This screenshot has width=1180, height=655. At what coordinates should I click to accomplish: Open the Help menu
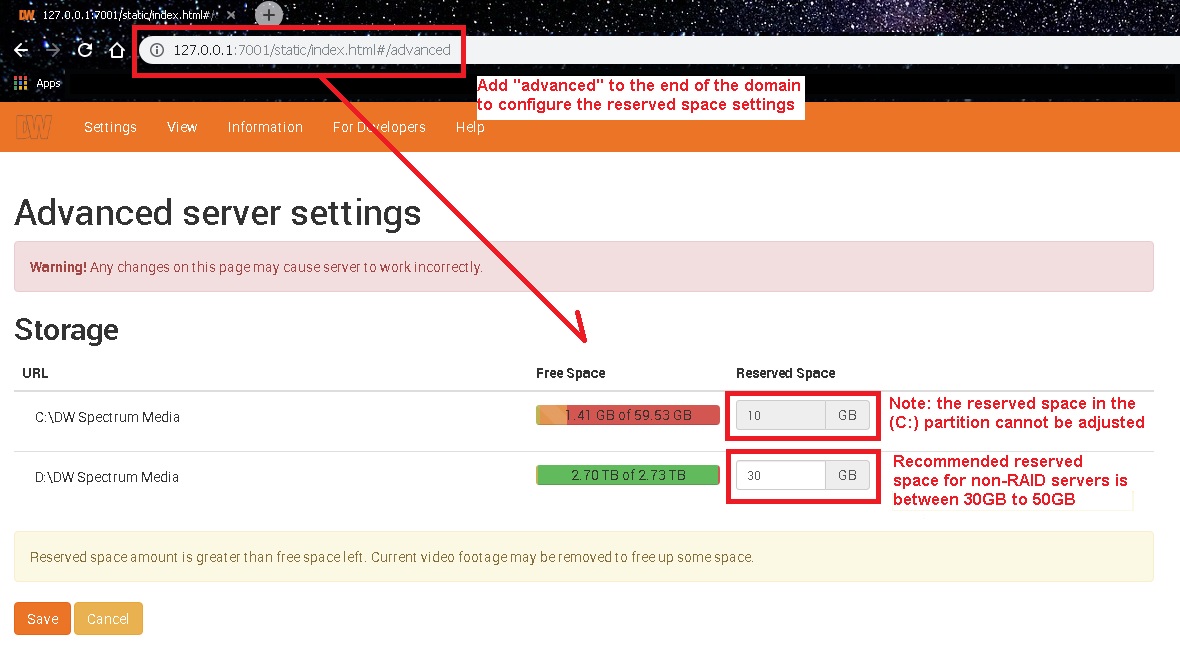click(470, 127)
